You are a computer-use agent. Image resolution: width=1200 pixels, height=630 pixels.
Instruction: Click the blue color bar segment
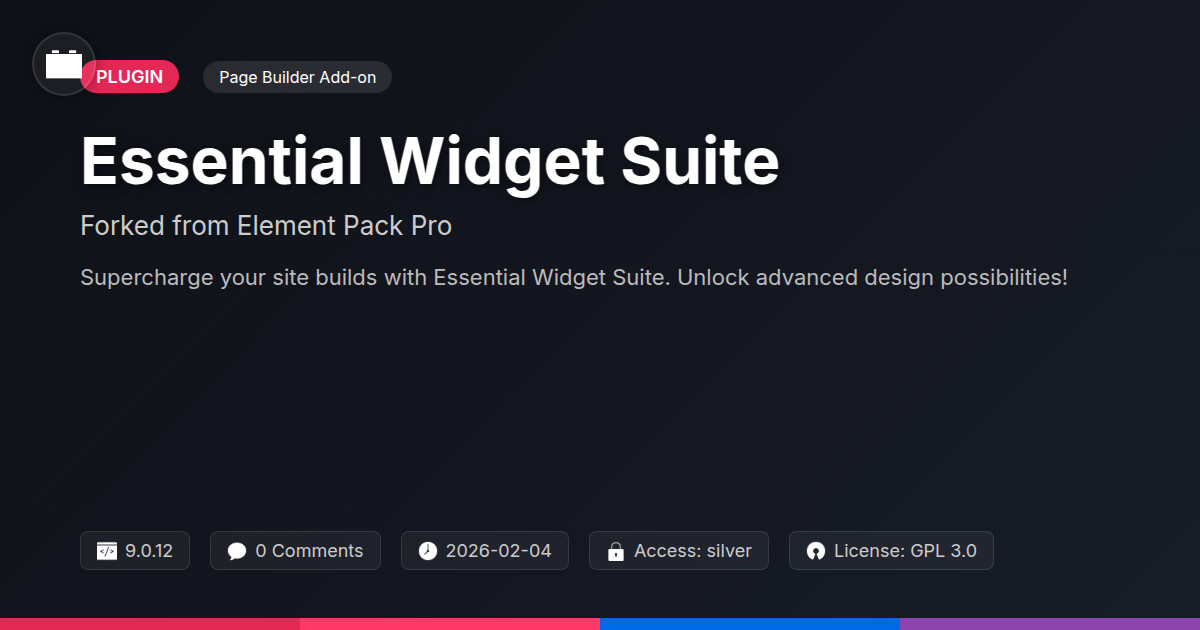click(750, 624)
